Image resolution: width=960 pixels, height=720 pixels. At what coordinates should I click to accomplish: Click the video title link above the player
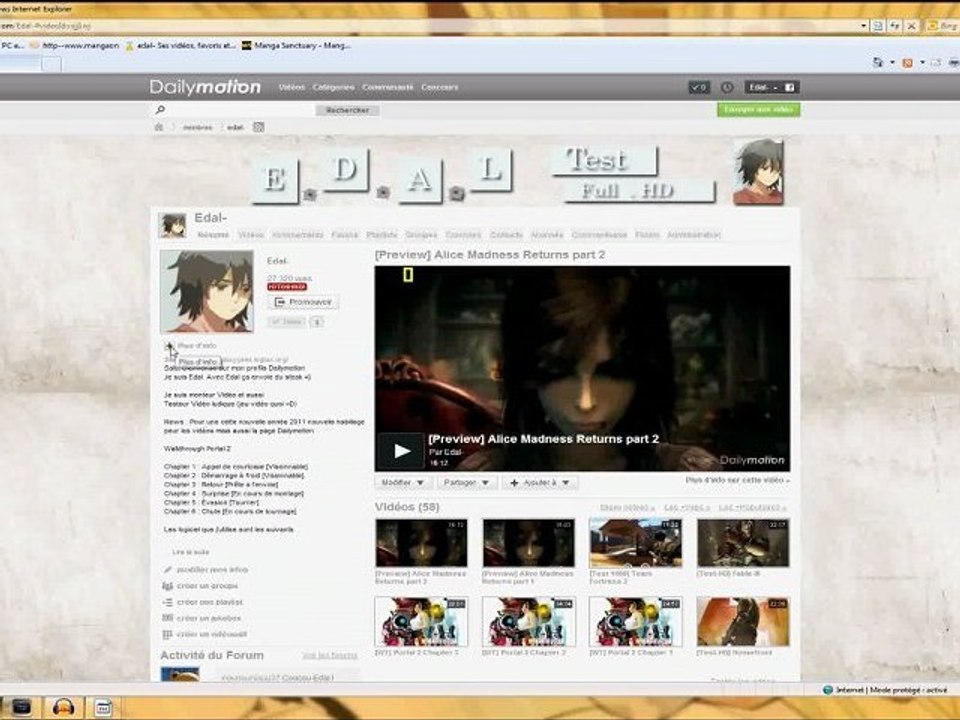(x=490, y=255)
